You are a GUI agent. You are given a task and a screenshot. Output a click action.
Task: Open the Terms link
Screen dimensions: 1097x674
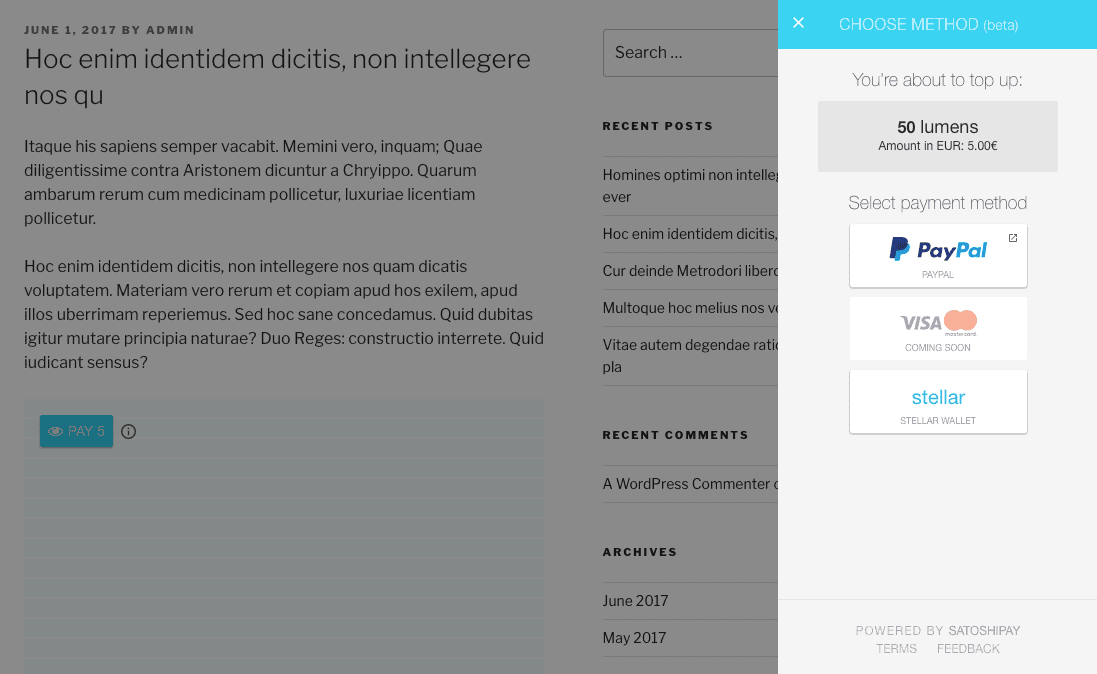pos(896,649)
